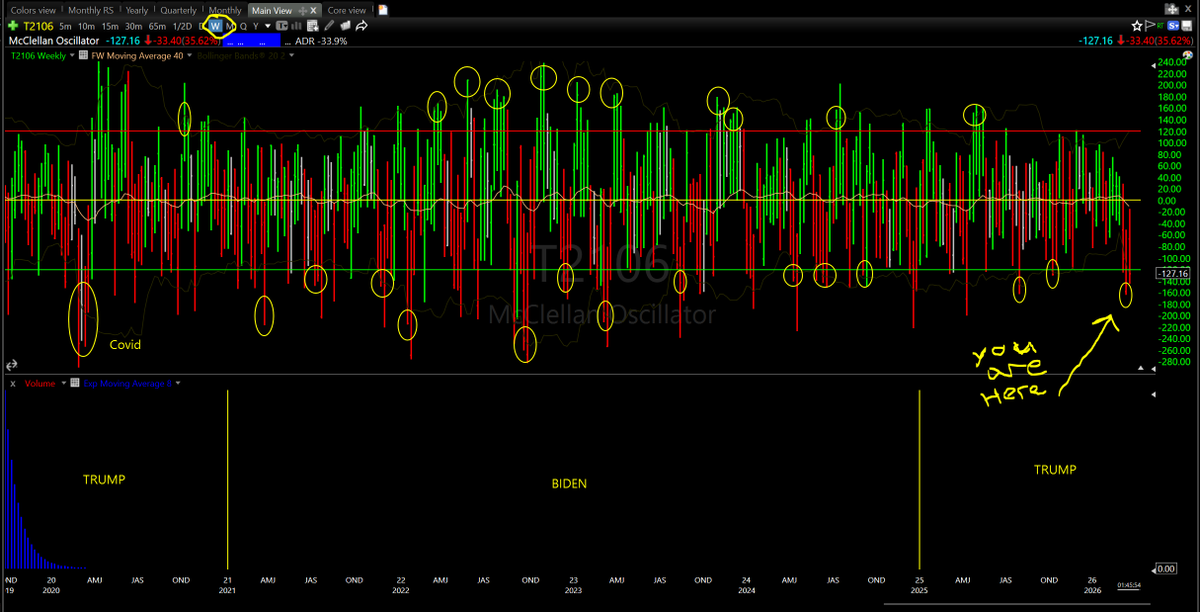Click the McClellan Oscillator title text
This screenshot has height=612, width=1200.
[54, 41]
